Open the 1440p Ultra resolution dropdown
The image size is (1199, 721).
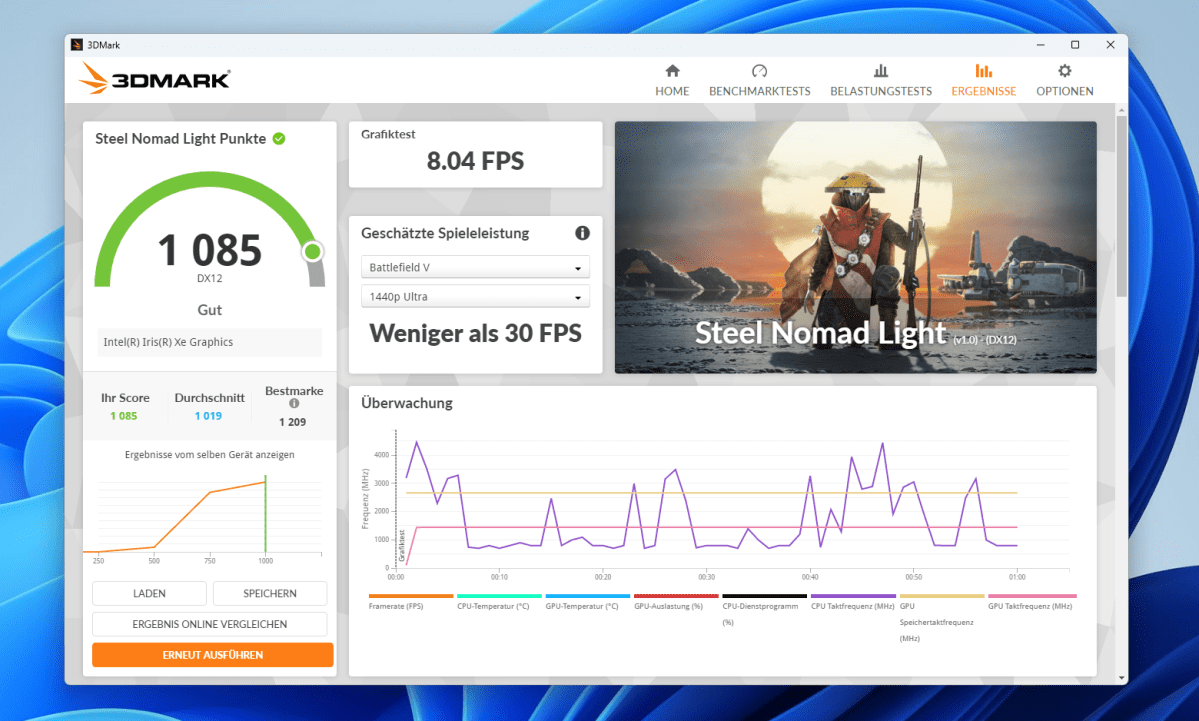click(476, 297)
